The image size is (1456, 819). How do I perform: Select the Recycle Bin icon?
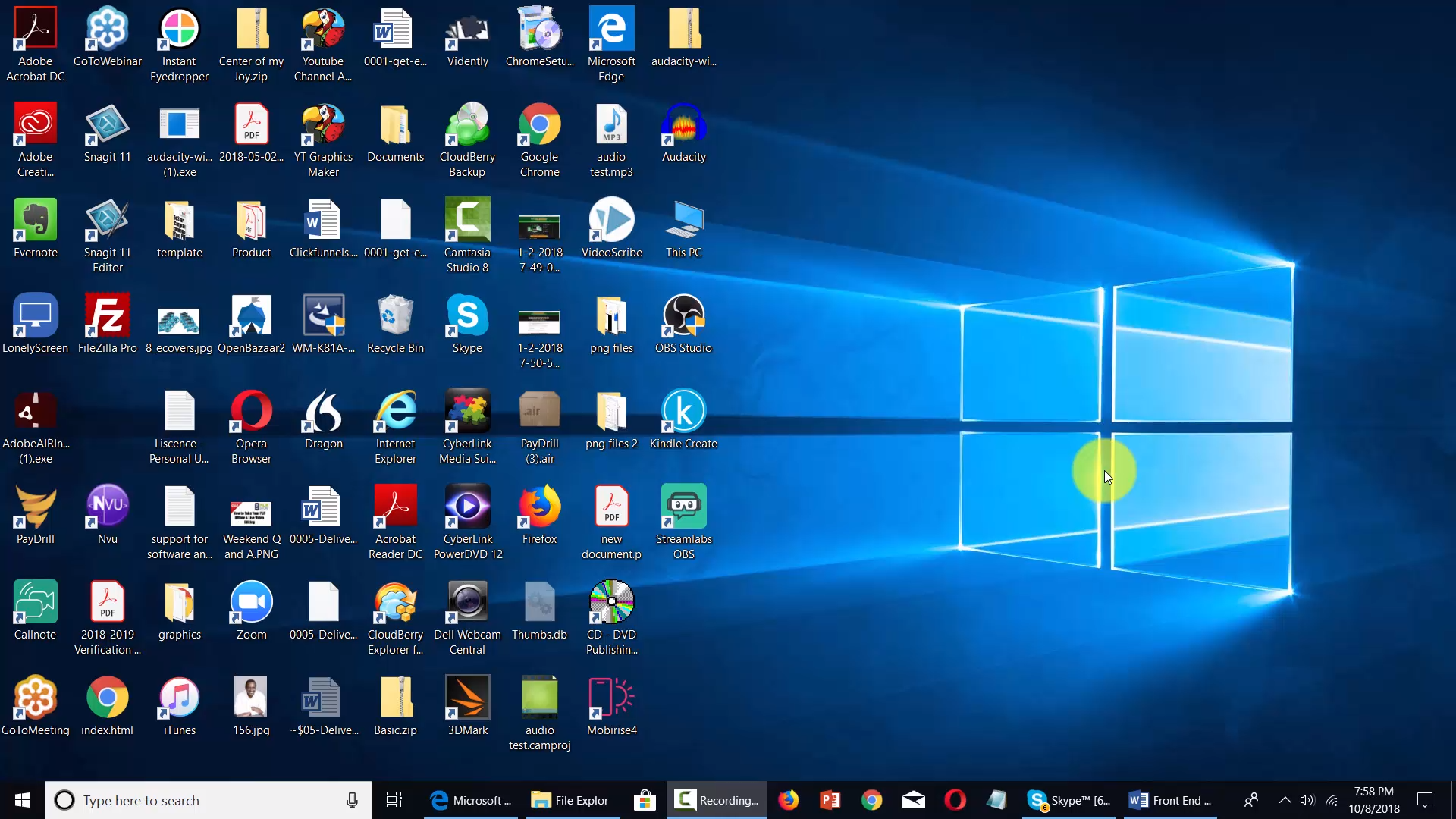tap(395, 323)
